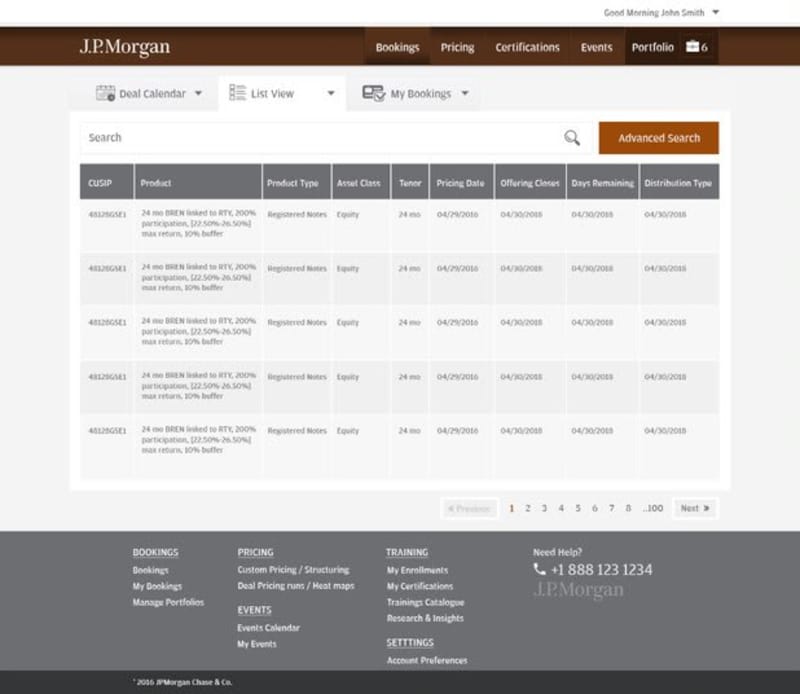Click the magnifying glass search icon

coord(572,138)
